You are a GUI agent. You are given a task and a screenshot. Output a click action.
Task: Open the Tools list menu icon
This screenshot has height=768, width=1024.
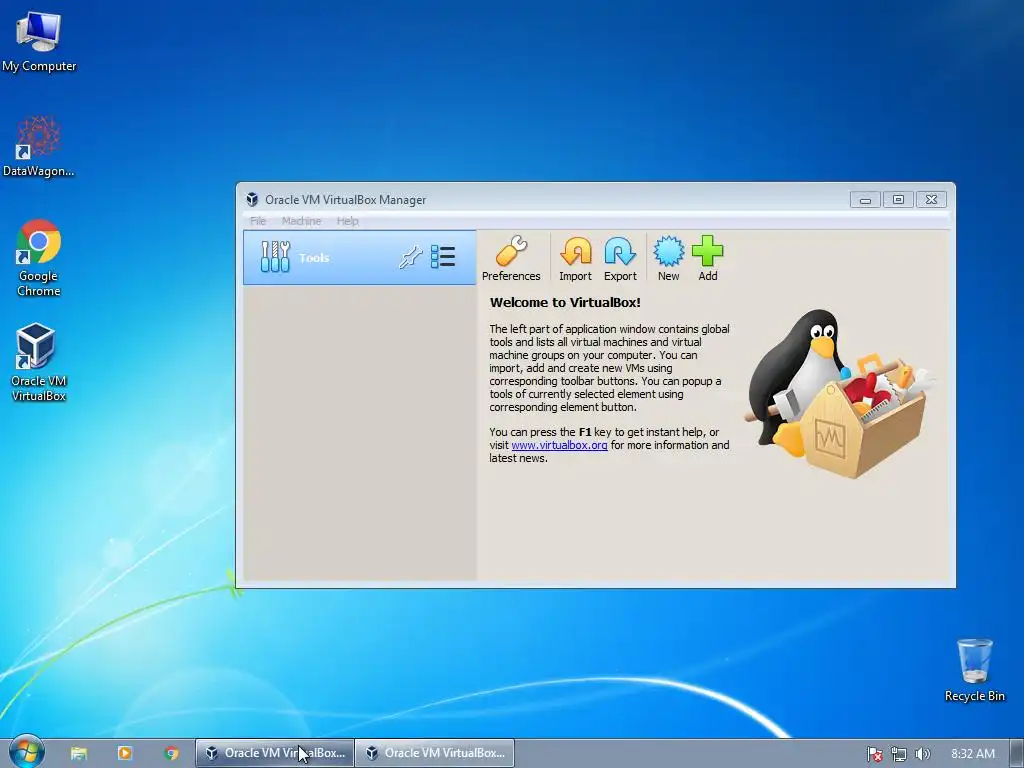[x=443, y=257]
